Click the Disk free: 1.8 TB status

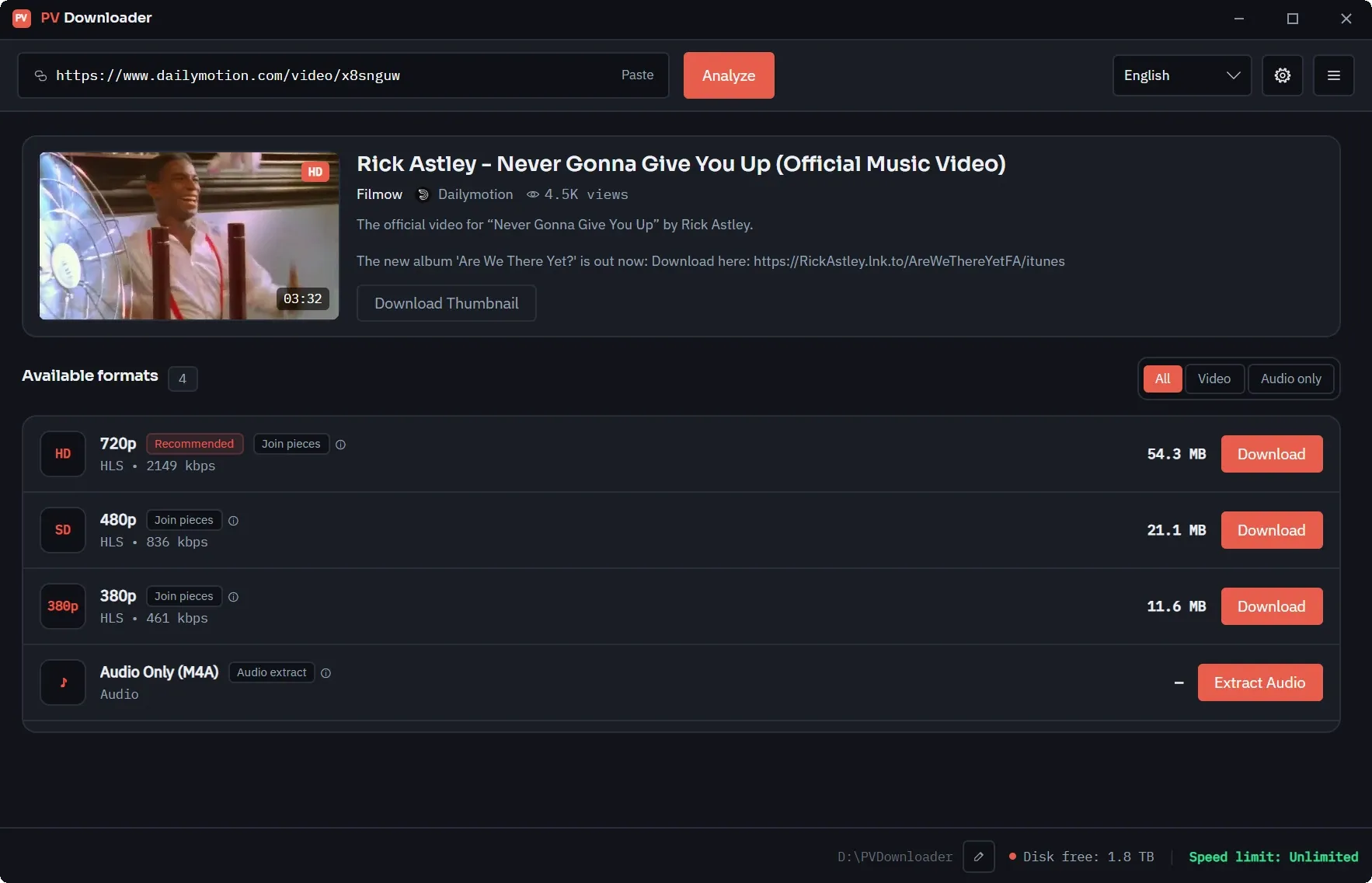pos(1081,857)
